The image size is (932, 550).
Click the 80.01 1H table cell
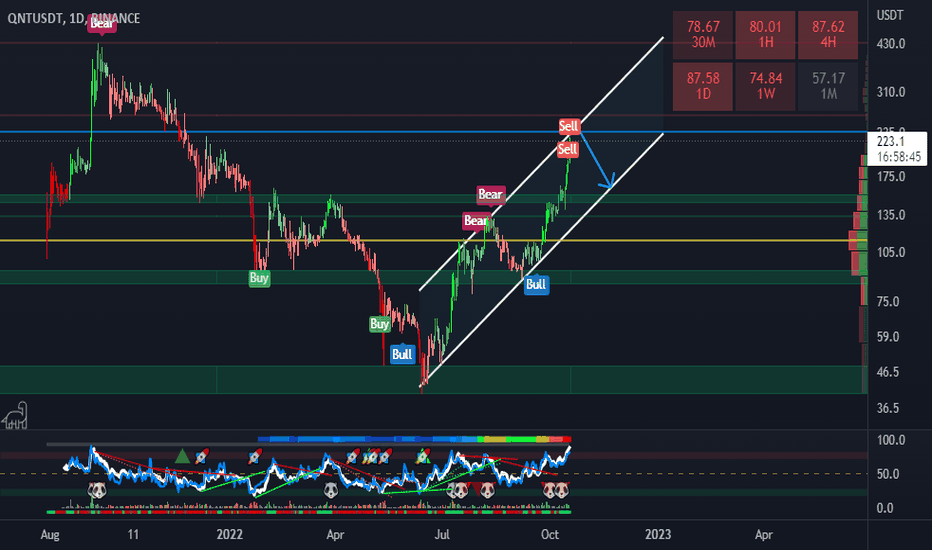pyautogui.click(x=766, y=34)
